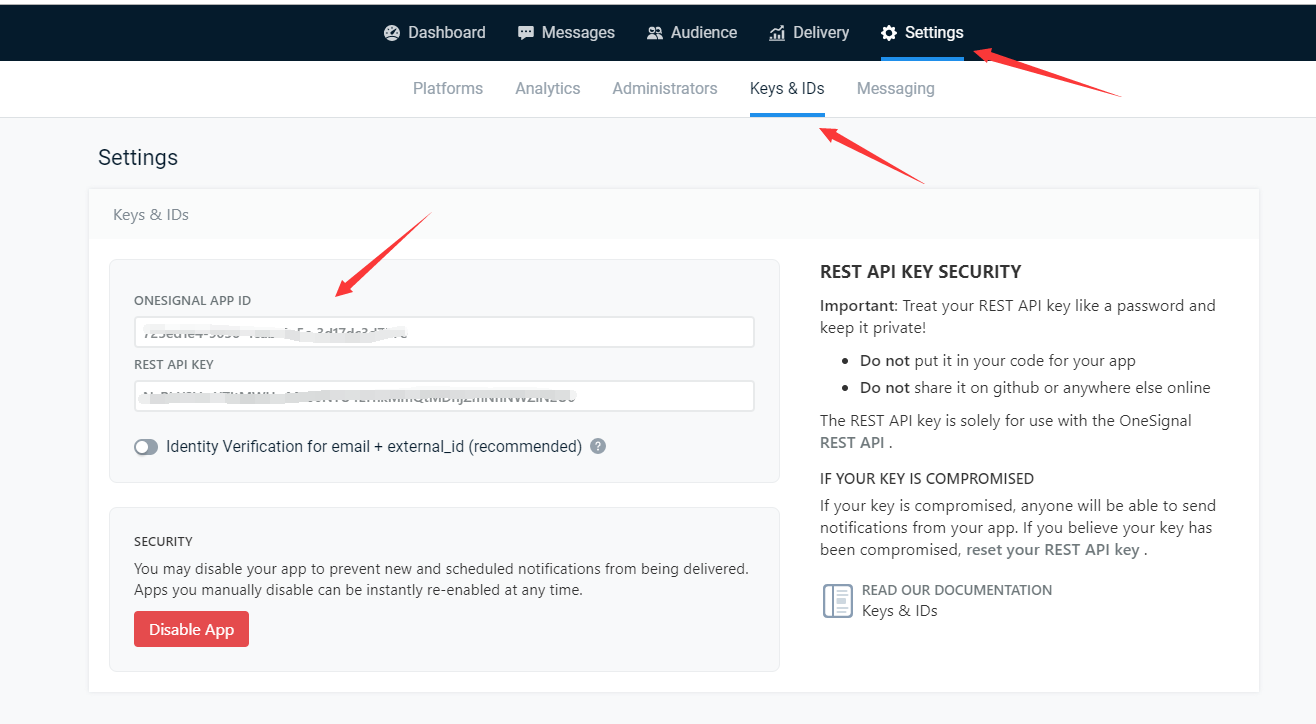Screen dimensions: 1316x724
Task: Click the OneSignal App ID field
Action: point(444,332)
